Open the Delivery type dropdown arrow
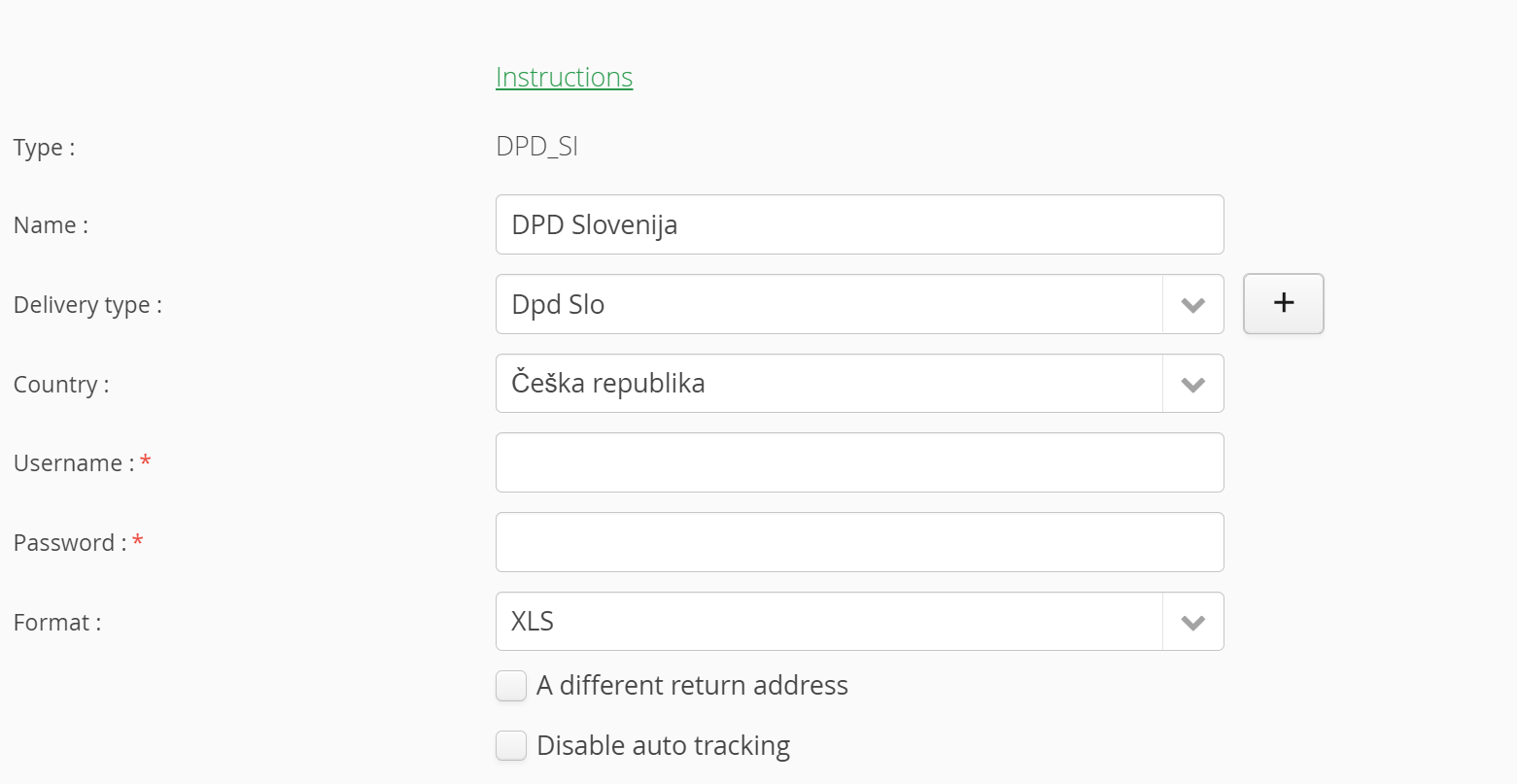This screenshot has width=1517, height=784. tap(1192, 305)
